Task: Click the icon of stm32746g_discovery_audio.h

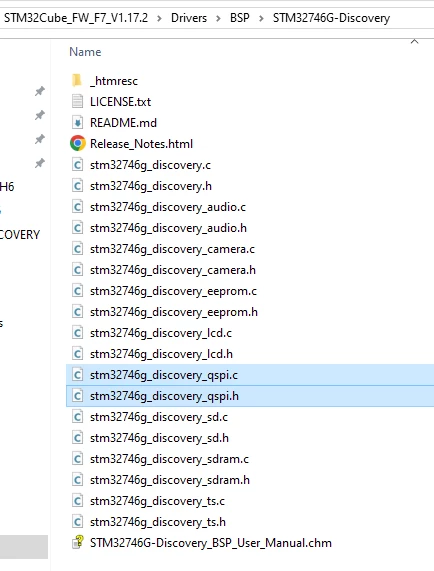Action: (x=77, y=228)
